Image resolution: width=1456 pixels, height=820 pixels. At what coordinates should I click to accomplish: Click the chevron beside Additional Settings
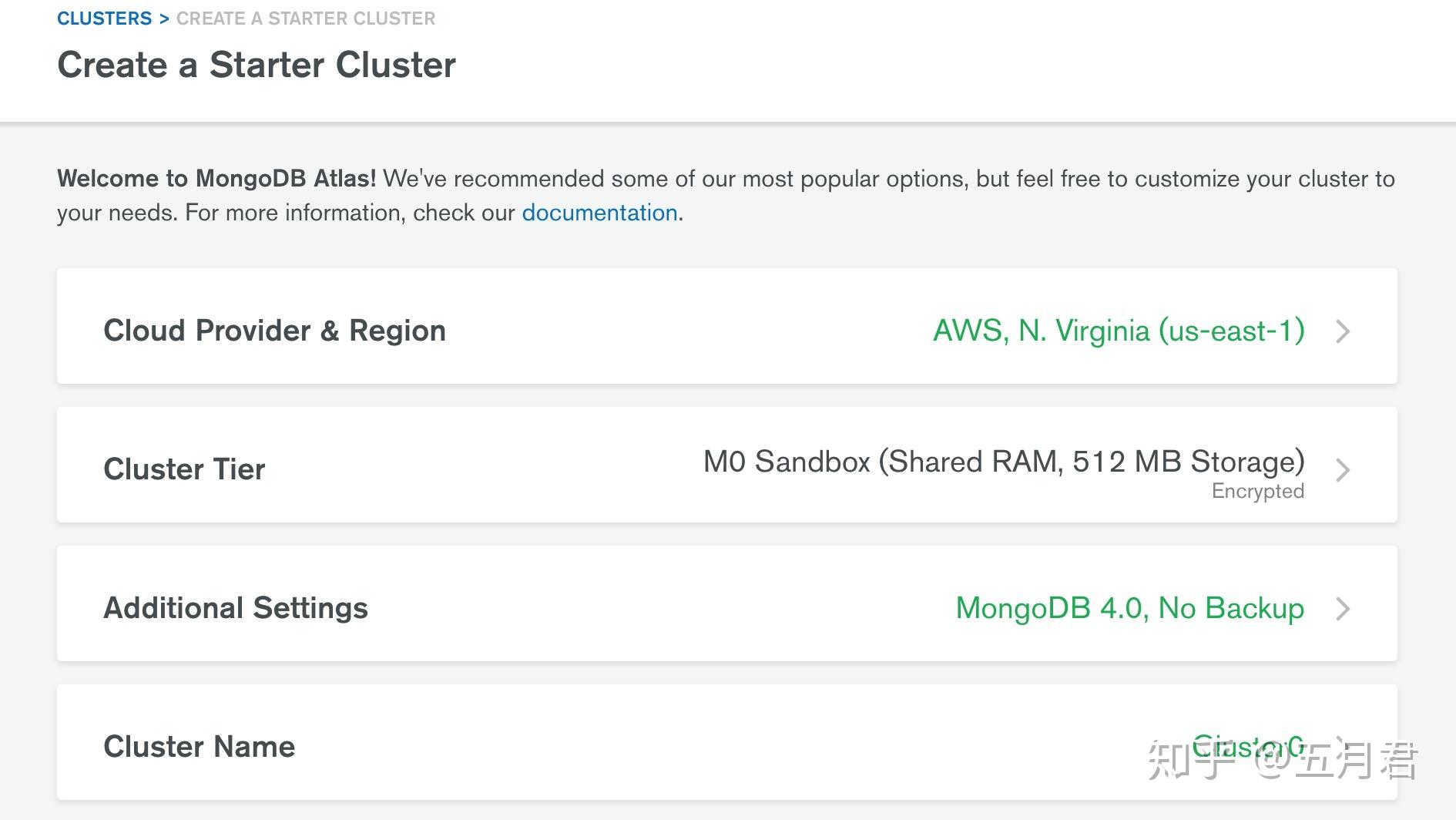(1344, 609)
